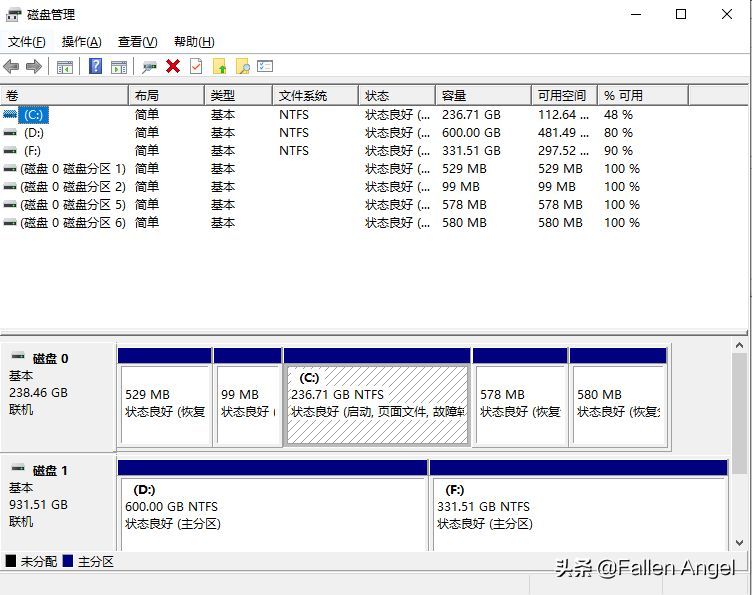
Task: Sort by the 类型 column header
Action: [238, 95]
